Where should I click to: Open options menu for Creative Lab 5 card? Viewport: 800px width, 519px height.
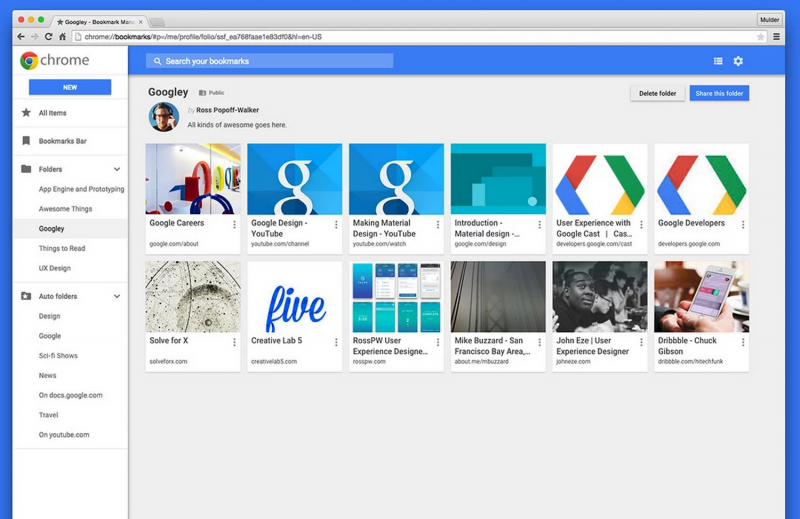(336, 342)
